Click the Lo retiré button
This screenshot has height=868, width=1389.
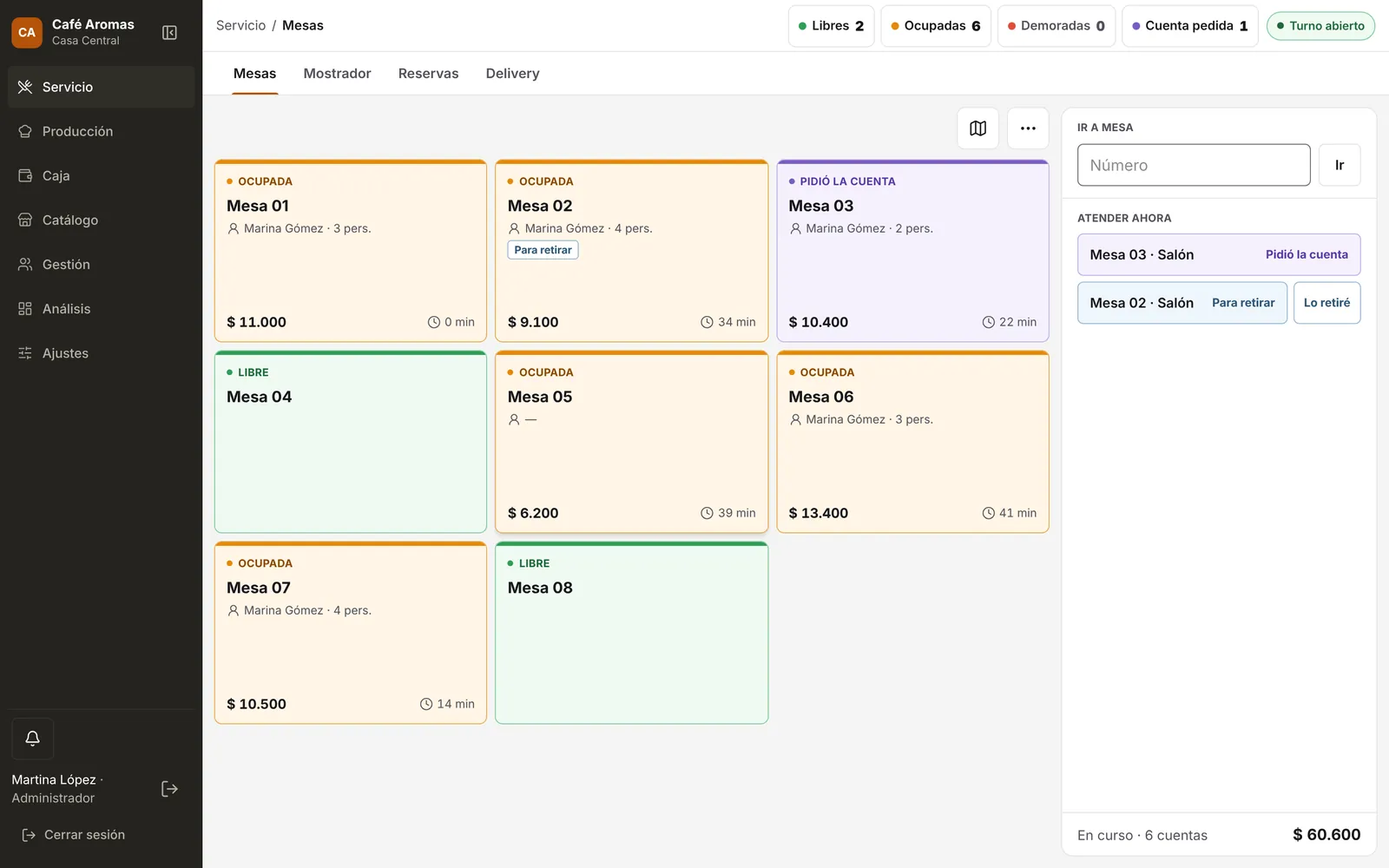[x=1326, y=303]
